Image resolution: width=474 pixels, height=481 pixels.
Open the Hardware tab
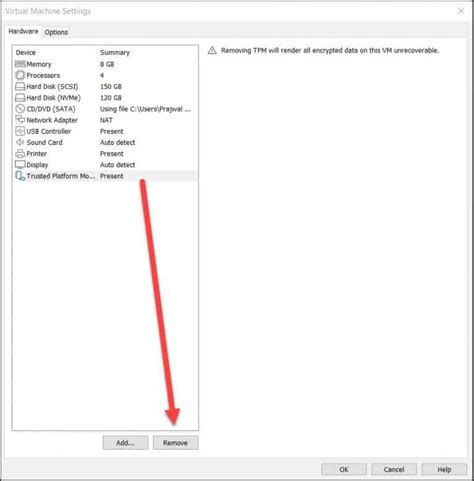click(x=23, y=31)
